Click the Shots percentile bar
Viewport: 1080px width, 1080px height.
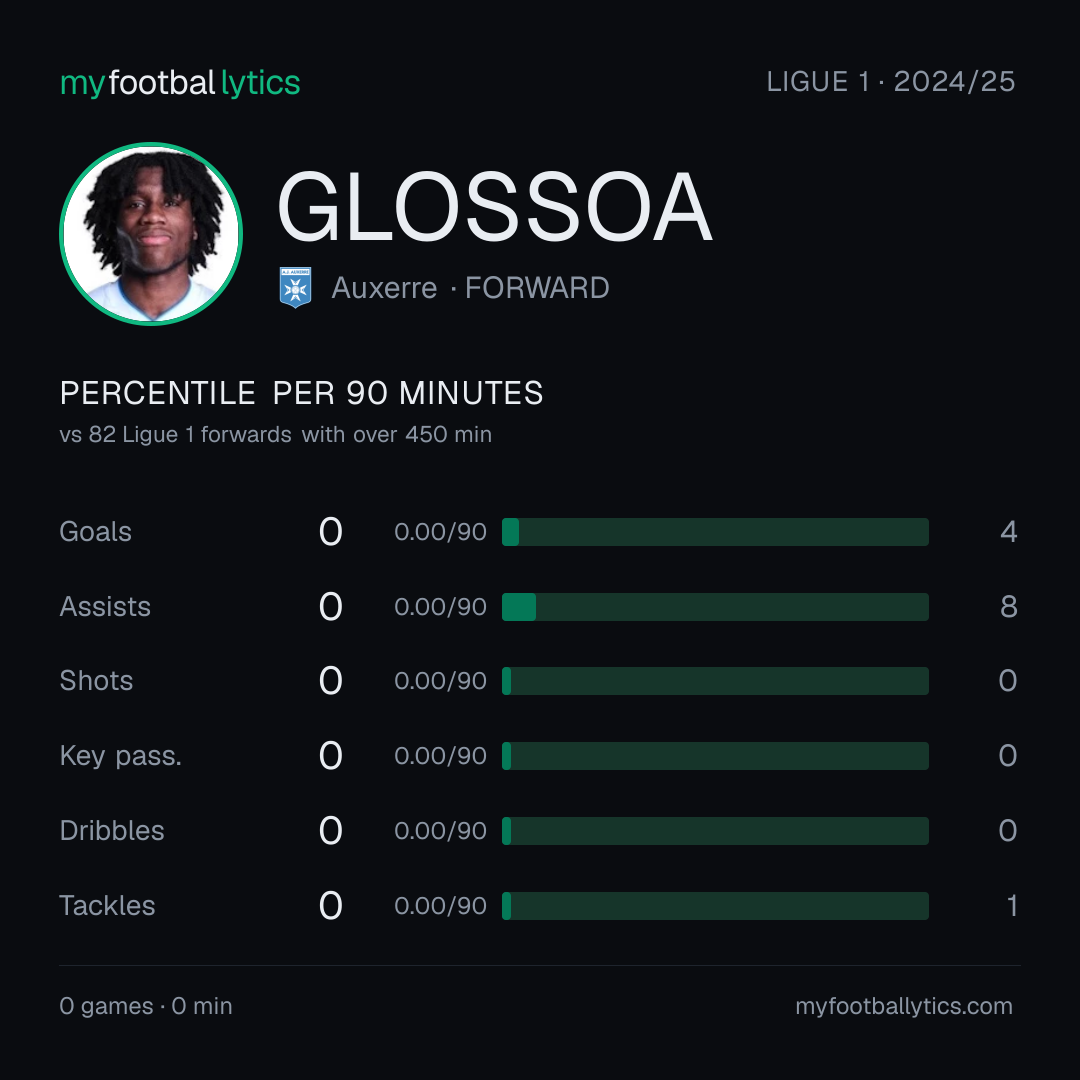click(715, 681)
